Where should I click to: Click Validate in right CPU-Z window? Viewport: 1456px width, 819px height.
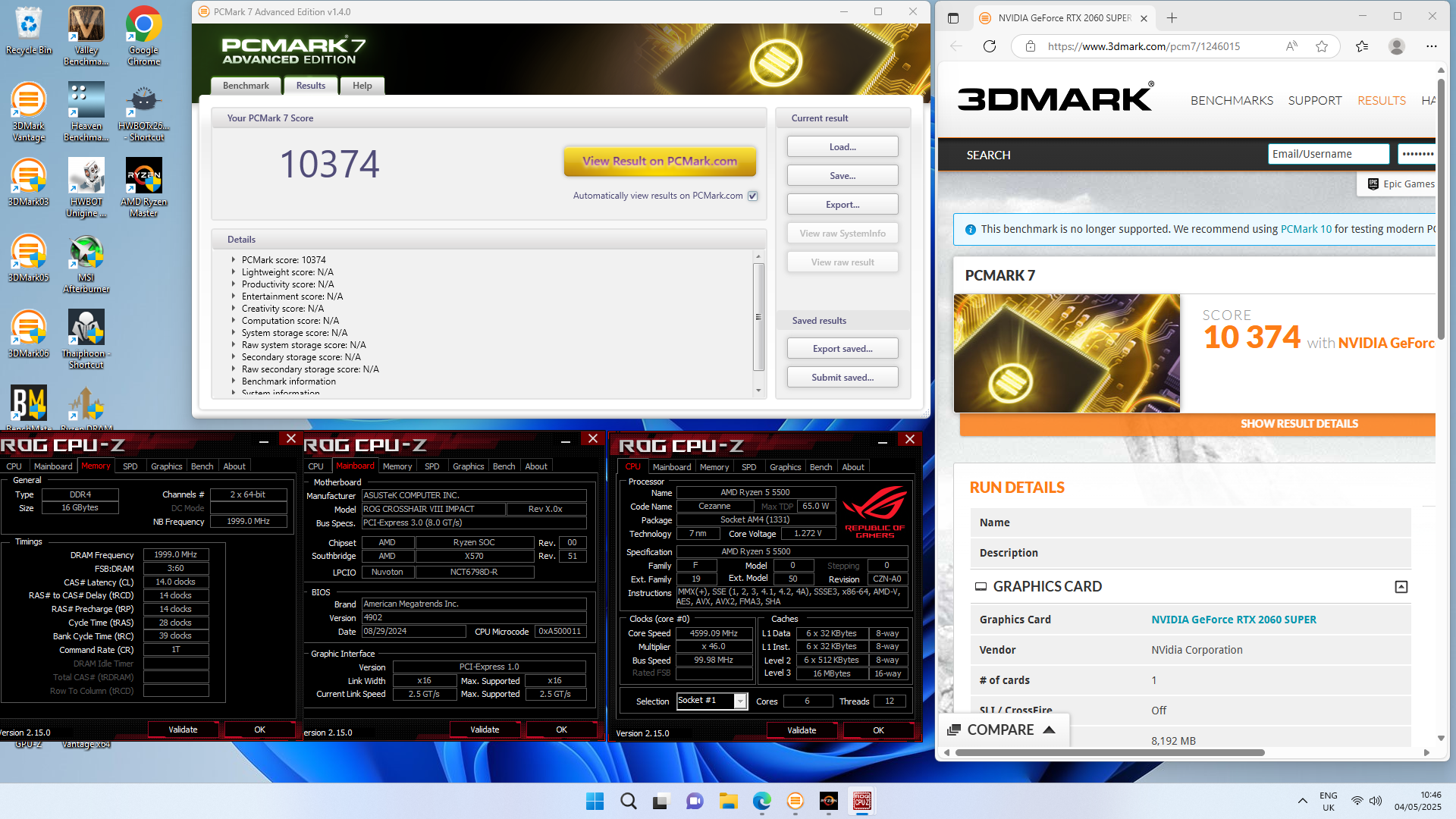(802, 730)
